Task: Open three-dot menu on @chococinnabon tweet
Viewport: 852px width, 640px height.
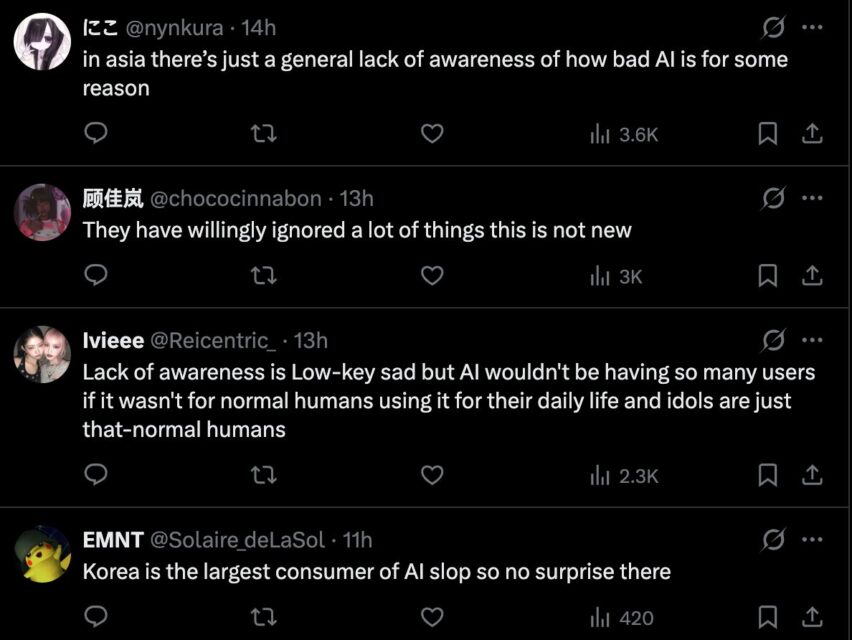Action: [812, 198]
